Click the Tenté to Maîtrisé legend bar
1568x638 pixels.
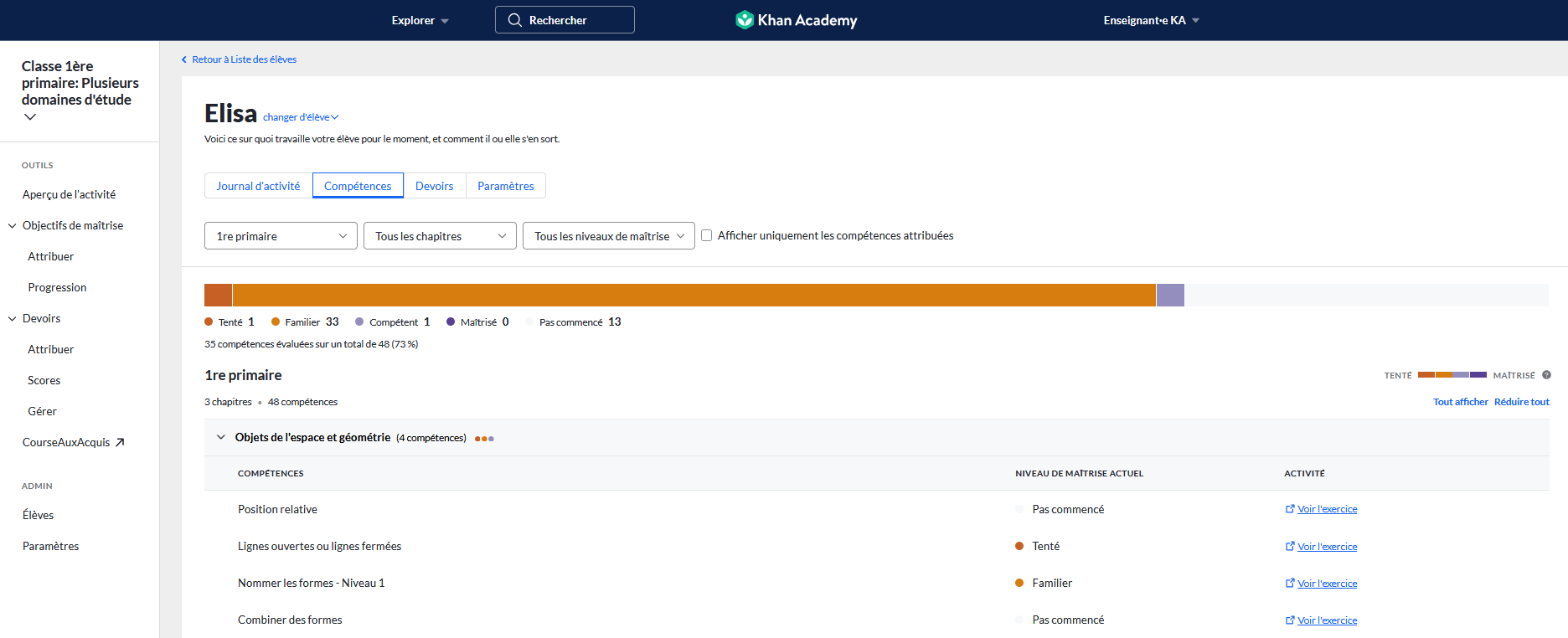point(1452,375)
